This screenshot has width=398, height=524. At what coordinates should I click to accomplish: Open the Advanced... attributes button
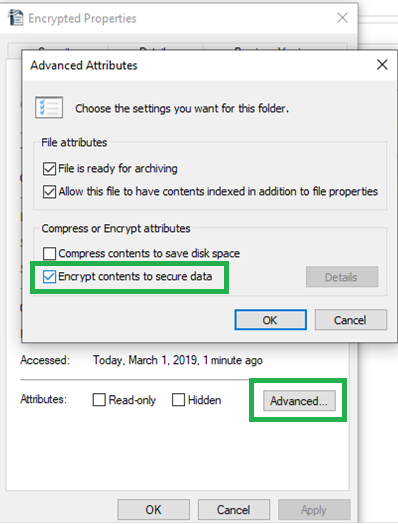[x=299, y=401]
